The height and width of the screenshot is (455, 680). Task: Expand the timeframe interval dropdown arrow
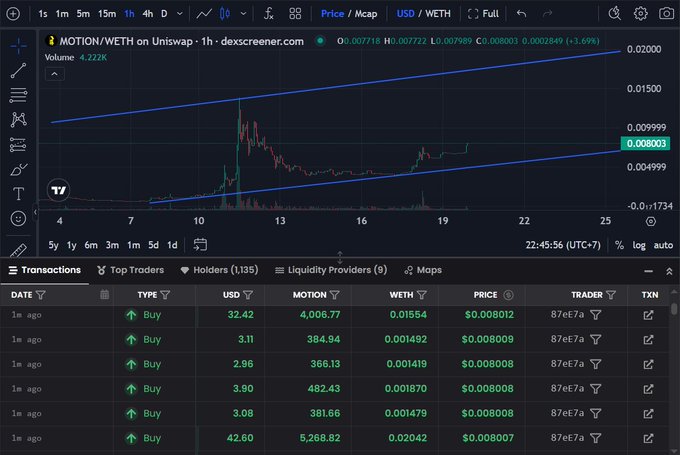(x=180, y=14)
